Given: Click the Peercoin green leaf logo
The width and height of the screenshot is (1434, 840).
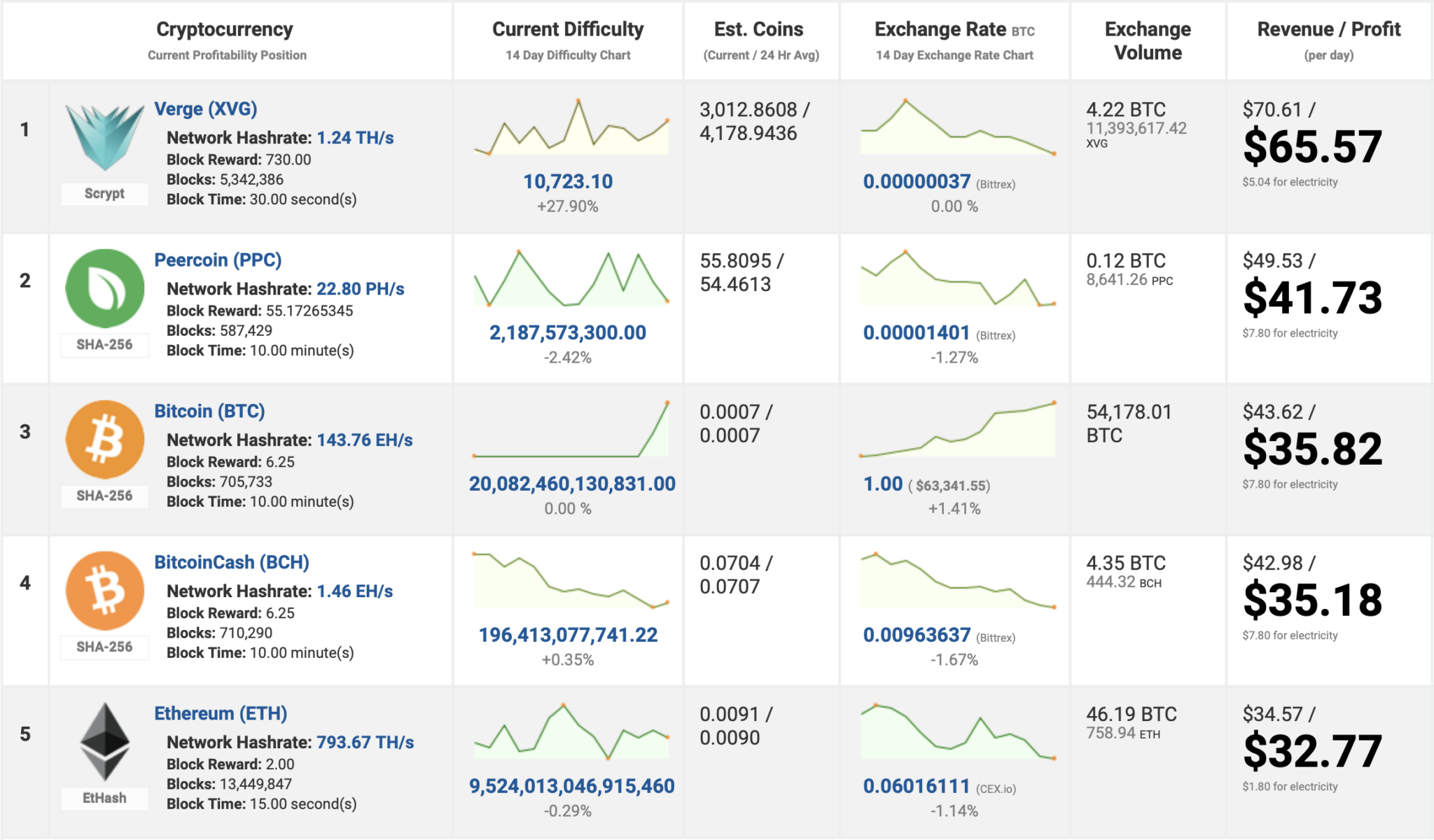Looking at the screenshot, I should tap(104, 288).
